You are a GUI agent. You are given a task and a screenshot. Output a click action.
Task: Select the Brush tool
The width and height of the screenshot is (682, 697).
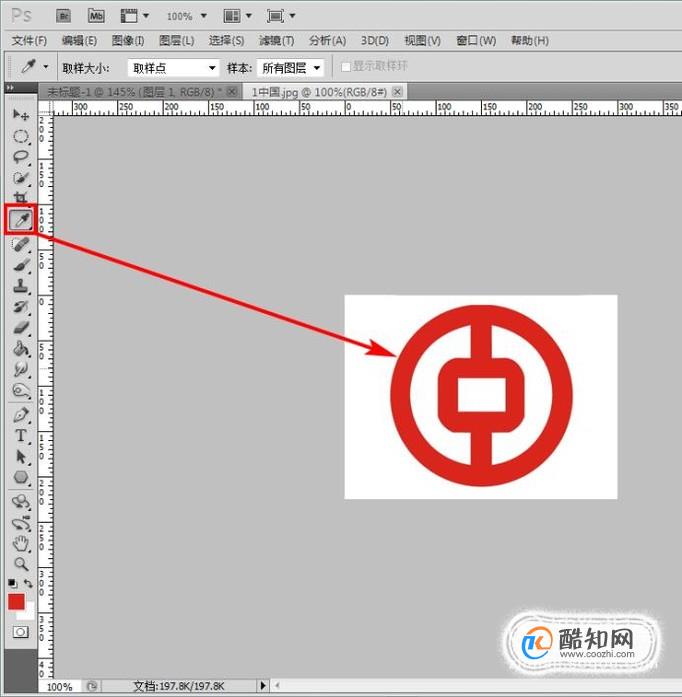pos(20,265)
